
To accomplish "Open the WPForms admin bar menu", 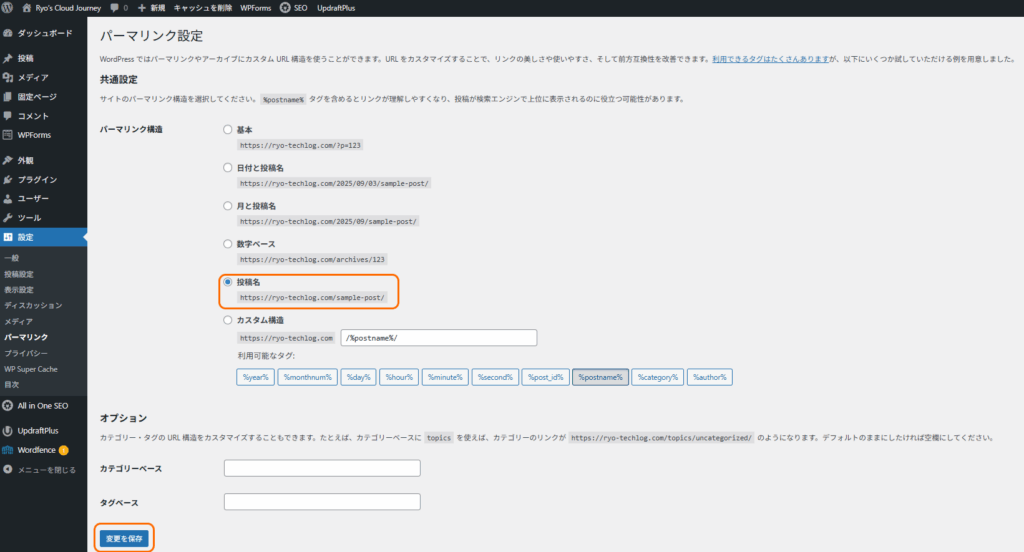I will point(255,8).
